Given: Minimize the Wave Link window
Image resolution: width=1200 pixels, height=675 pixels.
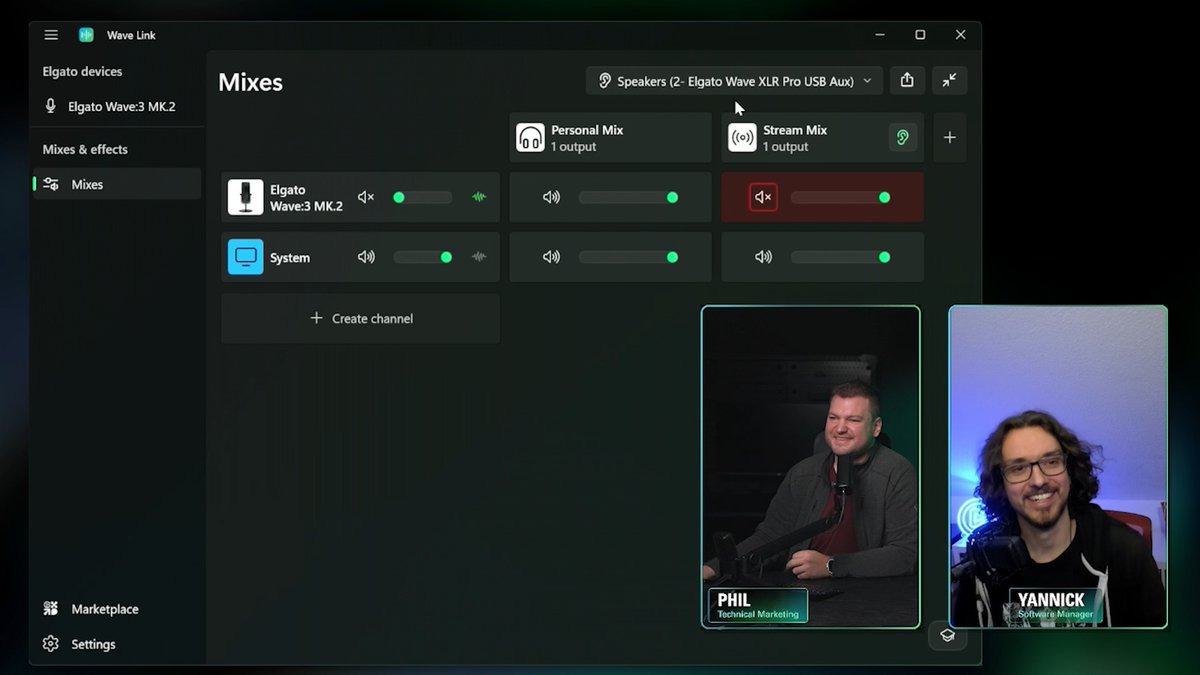Looking at the screenshot, I should click(880, 35).
